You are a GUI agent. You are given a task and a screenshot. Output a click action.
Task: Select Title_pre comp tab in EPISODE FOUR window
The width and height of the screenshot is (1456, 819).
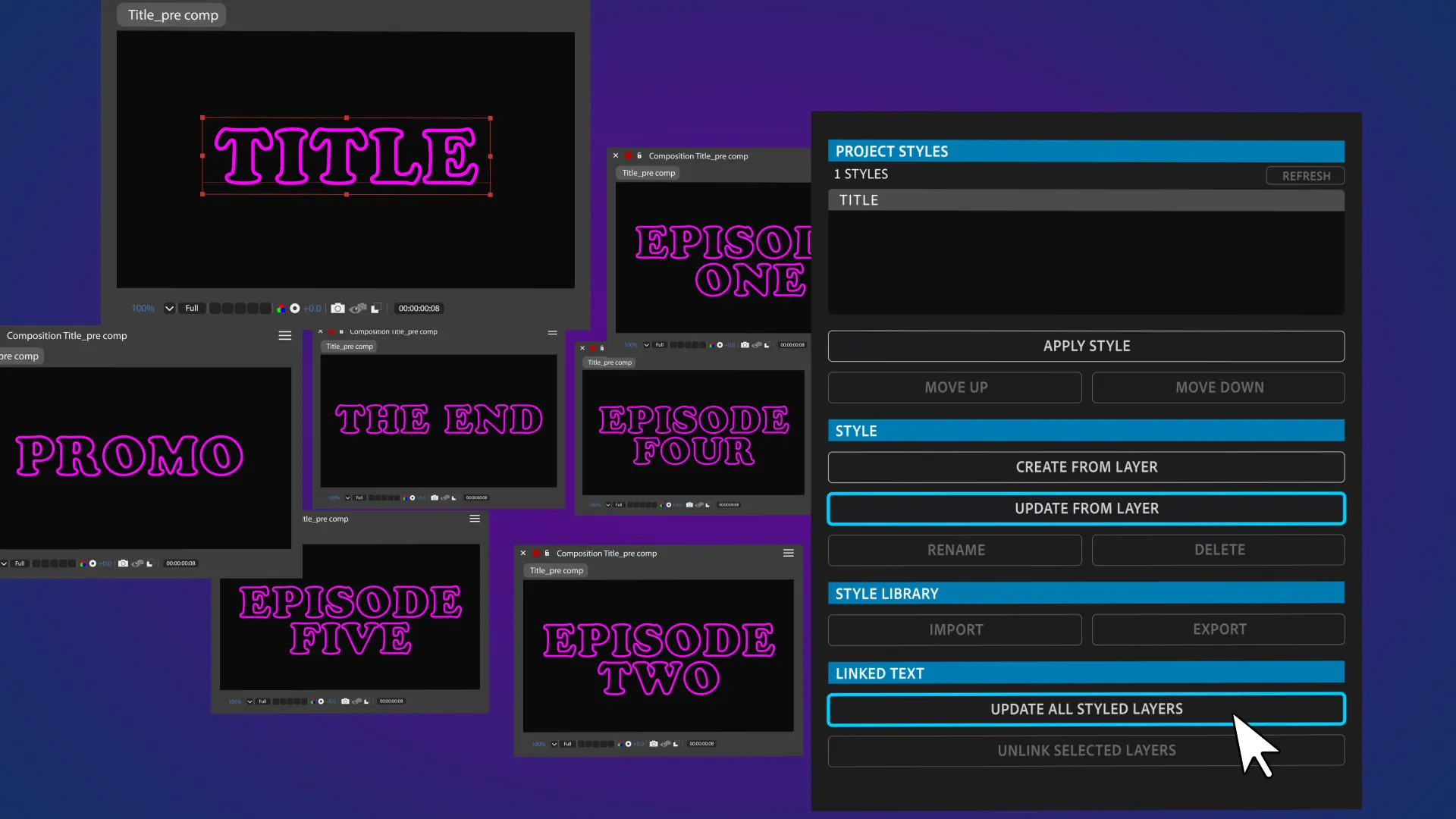point(610,362)
